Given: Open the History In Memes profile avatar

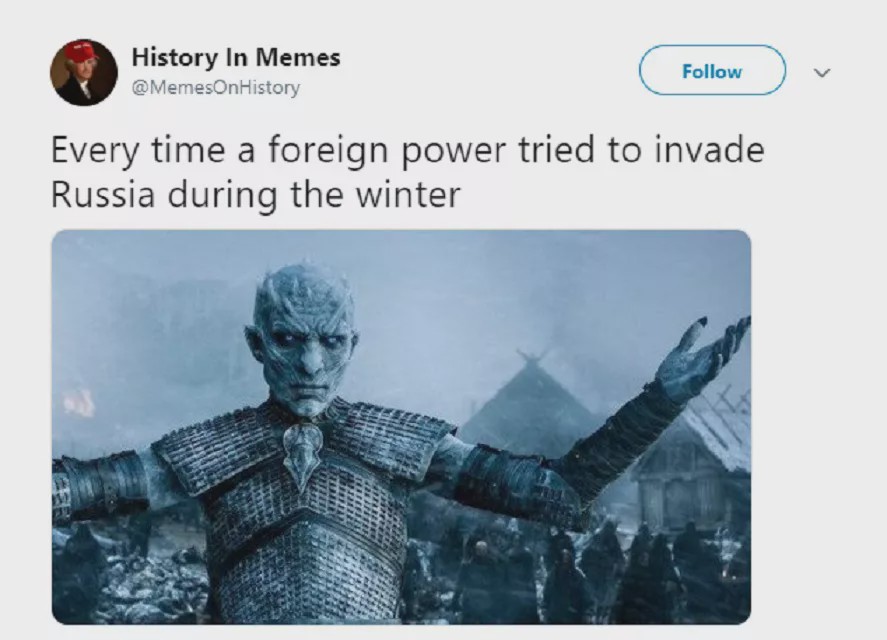Looking at the screenshot, I should coord(84,72).
